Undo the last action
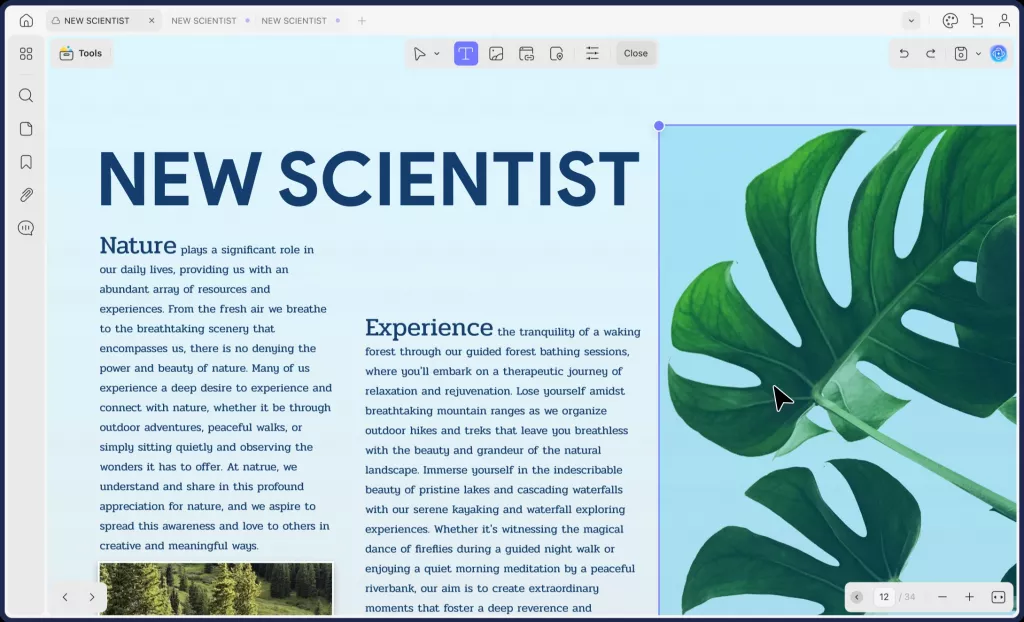The width and height of the screenshot is (1024, 622). (904, 53)
